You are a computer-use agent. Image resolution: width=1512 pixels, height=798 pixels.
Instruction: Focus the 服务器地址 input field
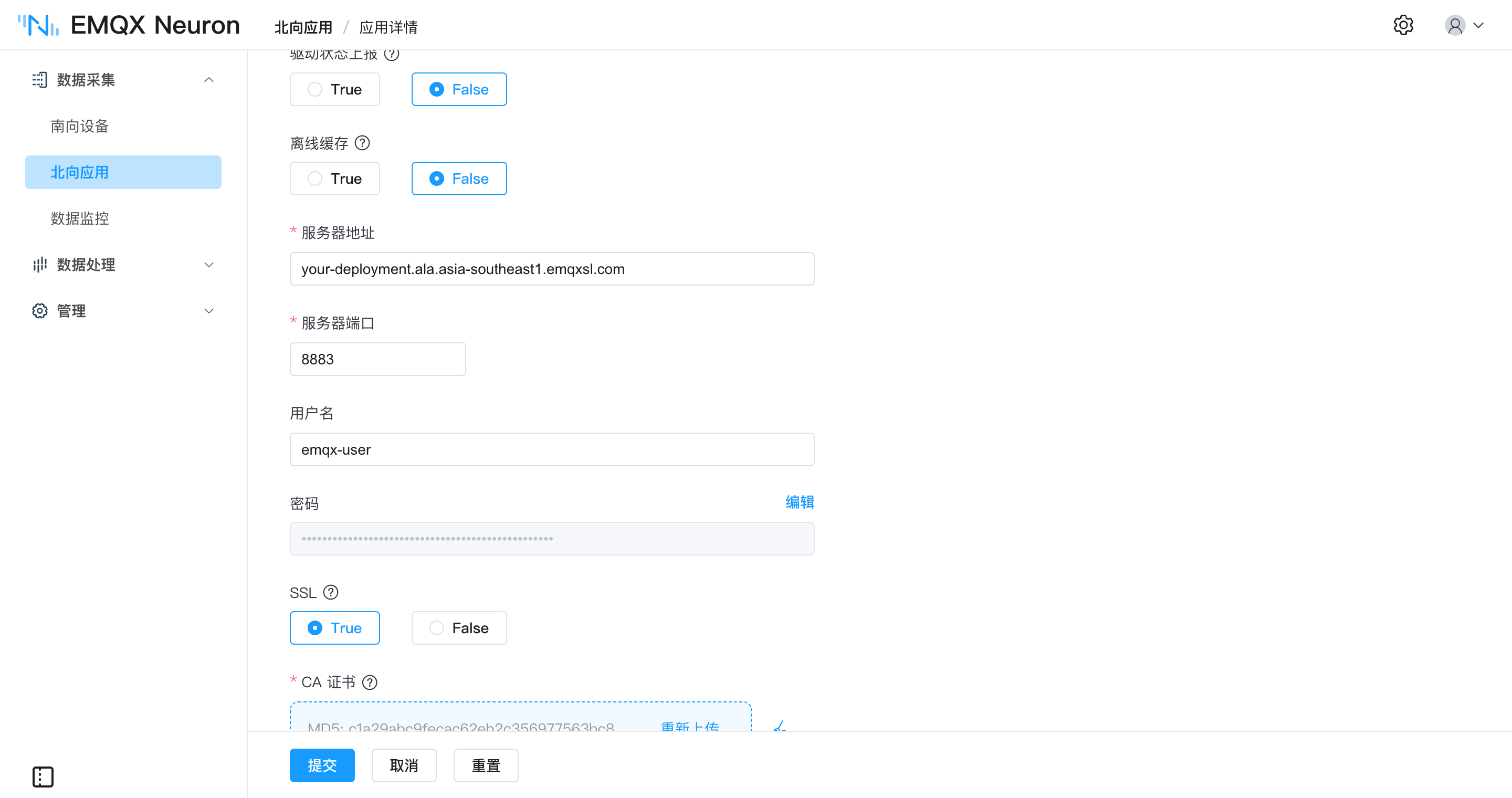click(552, 269)
